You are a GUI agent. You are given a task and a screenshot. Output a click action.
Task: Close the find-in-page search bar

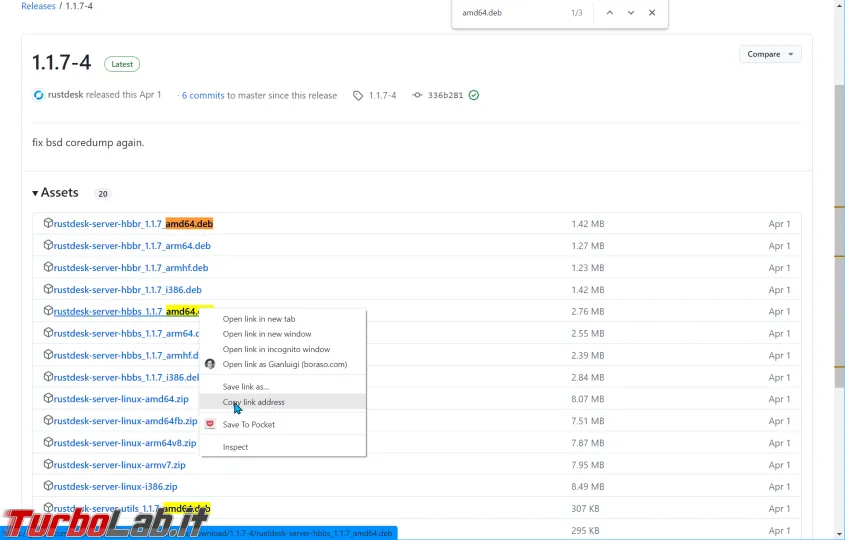click(652, 13)
